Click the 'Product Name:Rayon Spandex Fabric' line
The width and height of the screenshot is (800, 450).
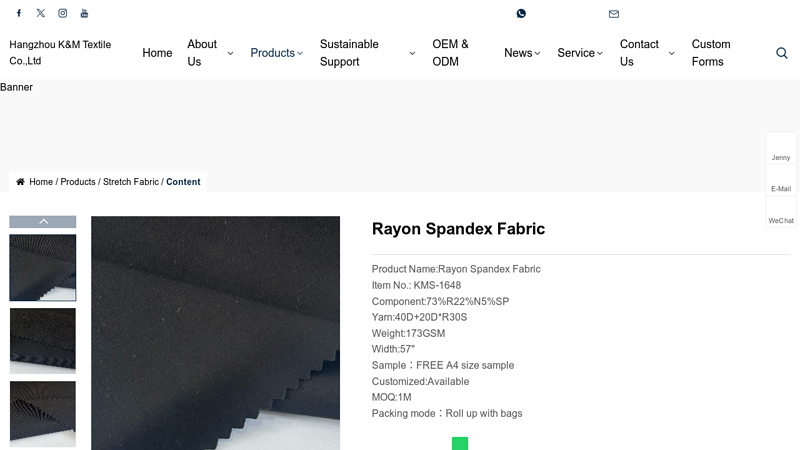tap(456, 269)
